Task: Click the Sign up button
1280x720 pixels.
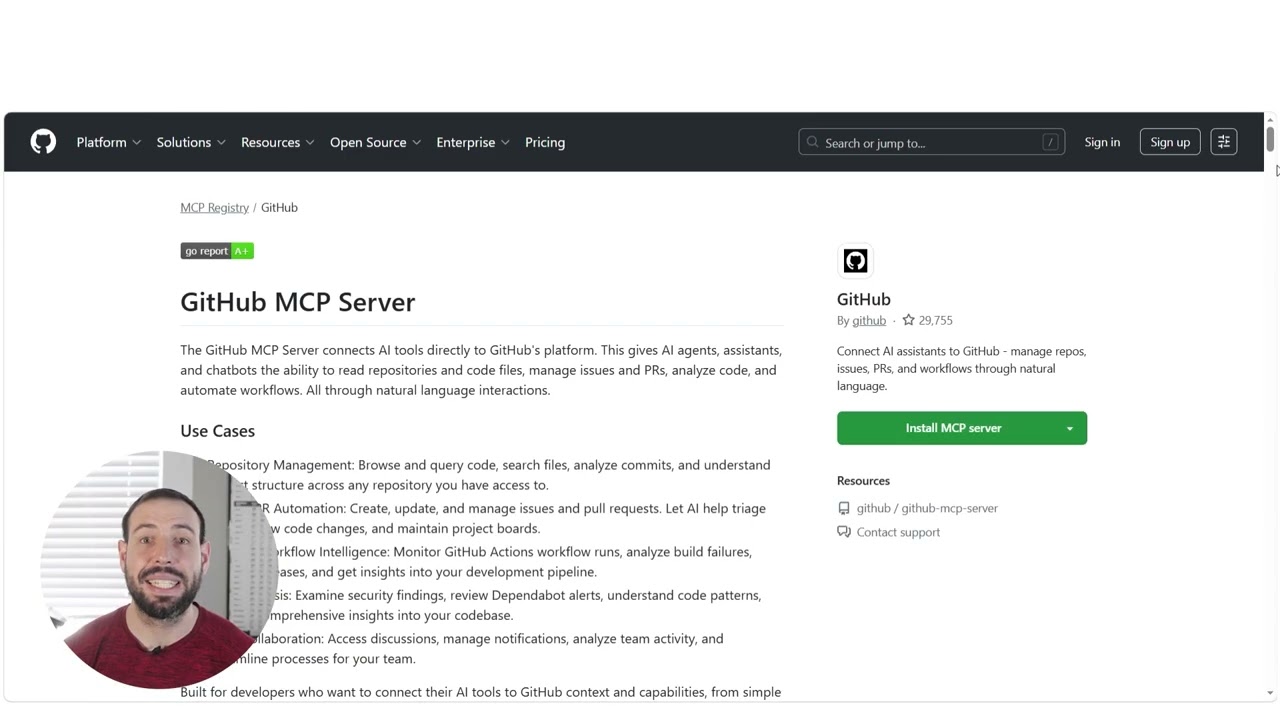Action: pyautogui.click(x=1170, y=142)
